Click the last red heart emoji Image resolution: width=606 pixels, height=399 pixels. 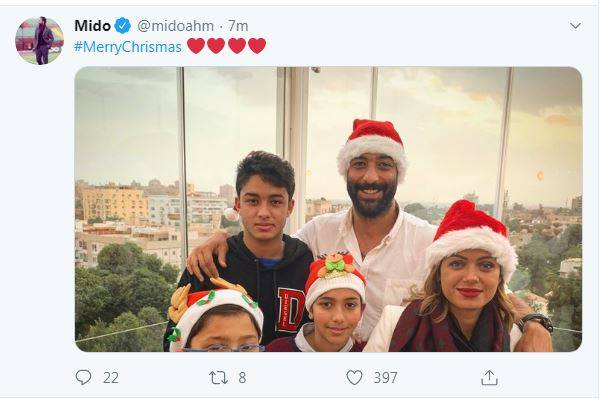[257, 46]
